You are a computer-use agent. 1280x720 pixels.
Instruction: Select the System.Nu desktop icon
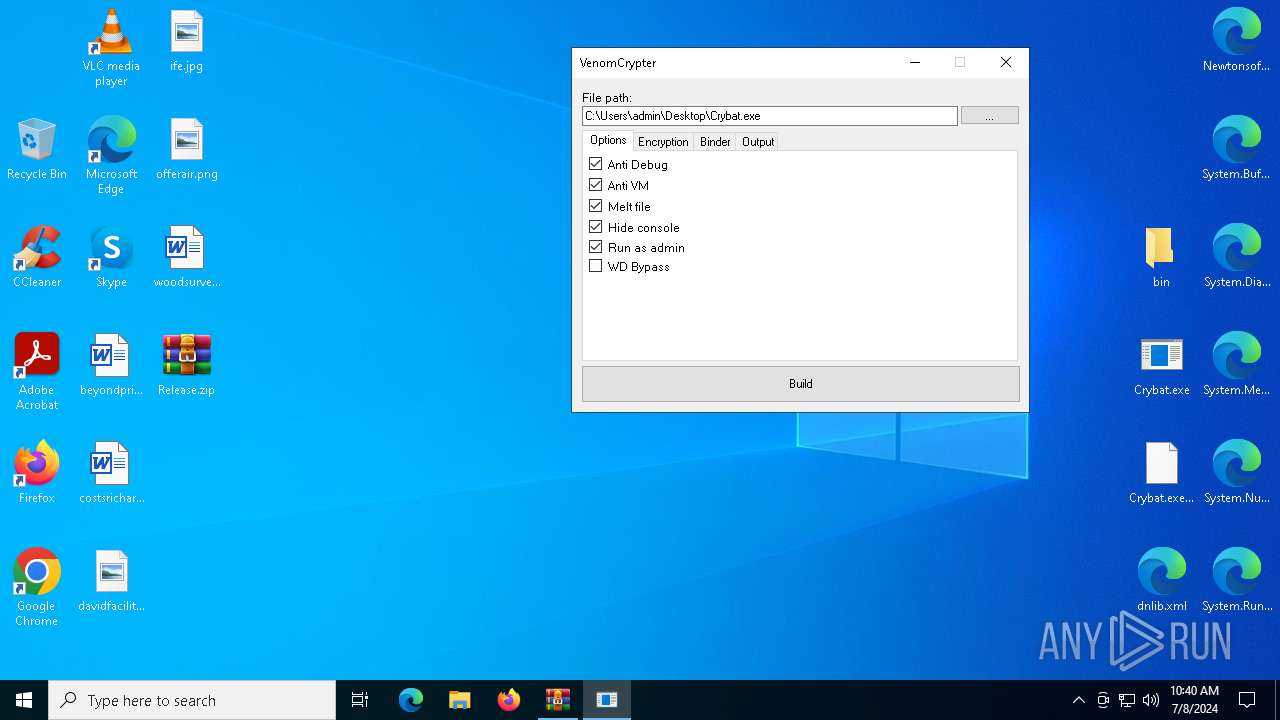(1237, 472)
